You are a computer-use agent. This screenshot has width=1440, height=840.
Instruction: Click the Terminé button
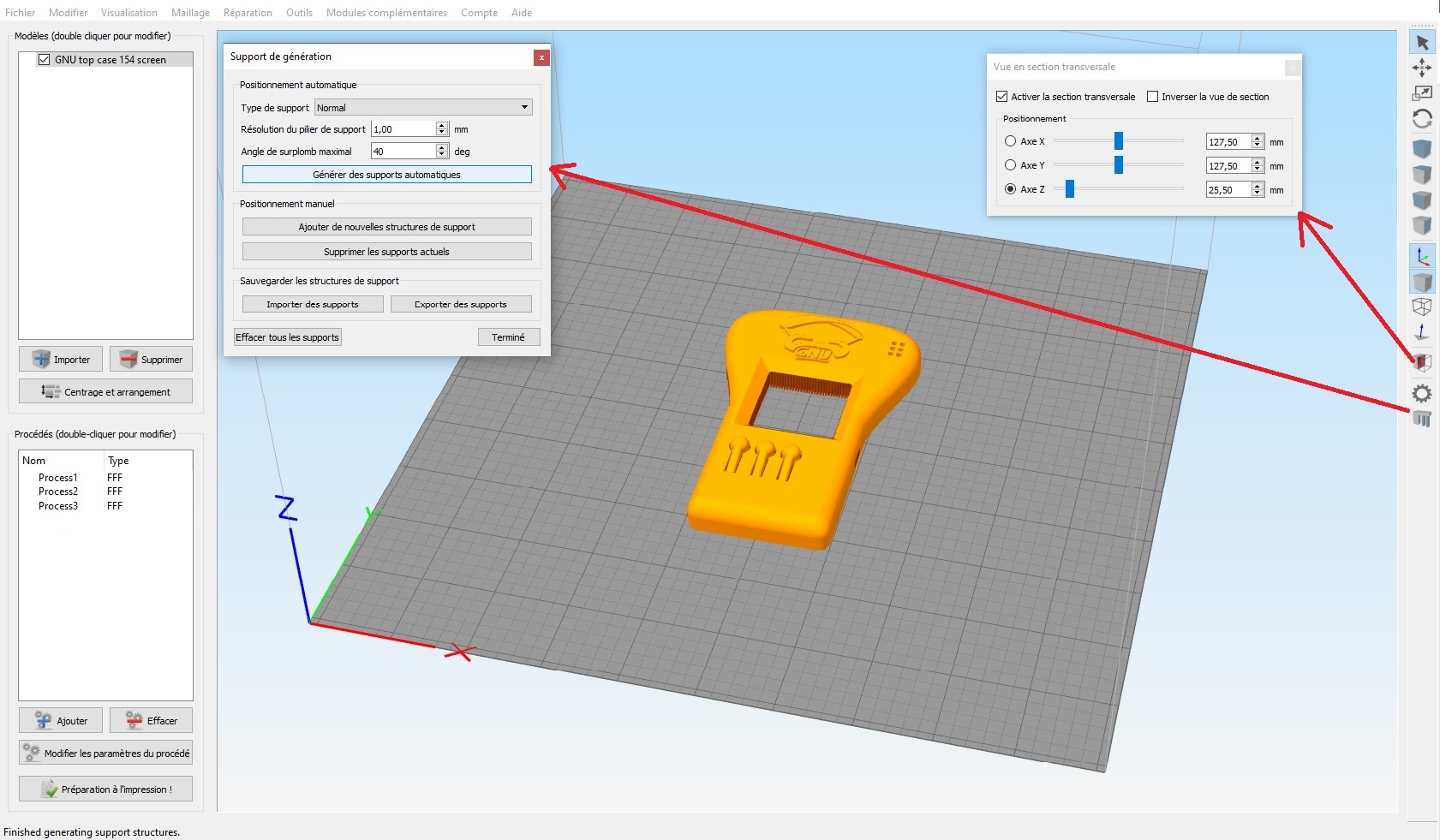[x=509, y=337]
